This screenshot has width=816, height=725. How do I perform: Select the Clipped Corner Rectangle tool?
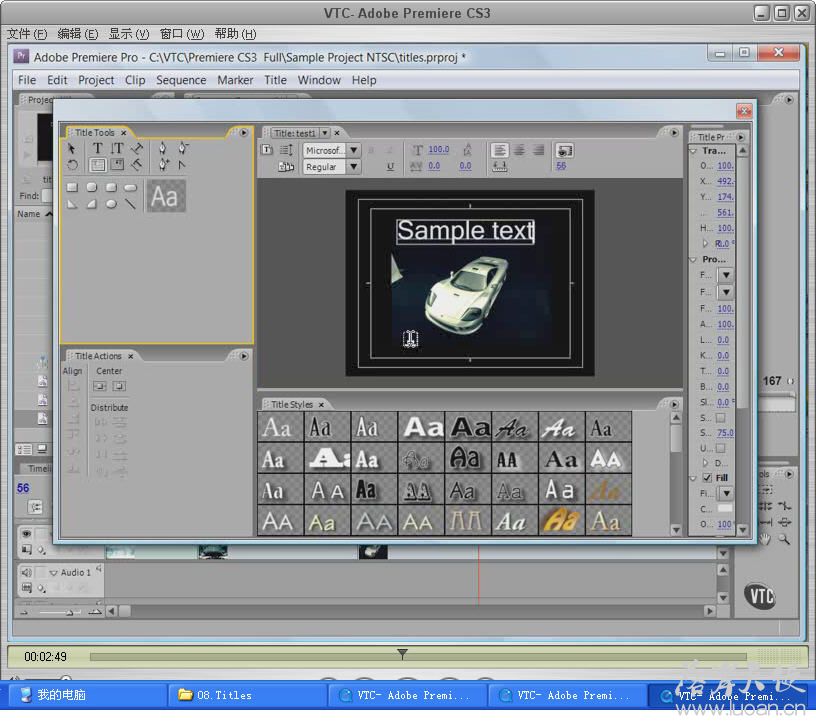pos(92,187)
